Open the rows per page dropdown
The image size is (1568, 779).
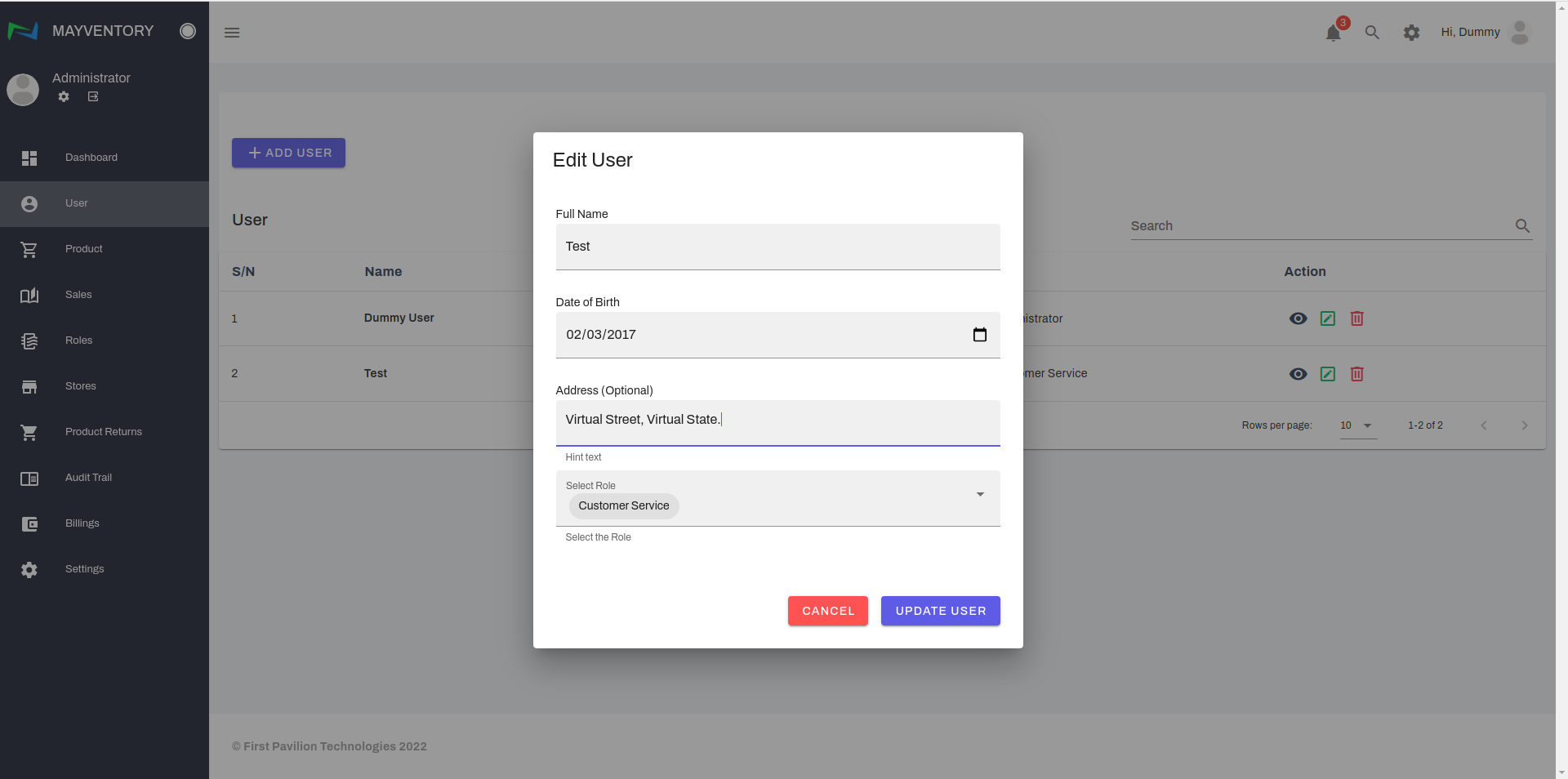1358,425
